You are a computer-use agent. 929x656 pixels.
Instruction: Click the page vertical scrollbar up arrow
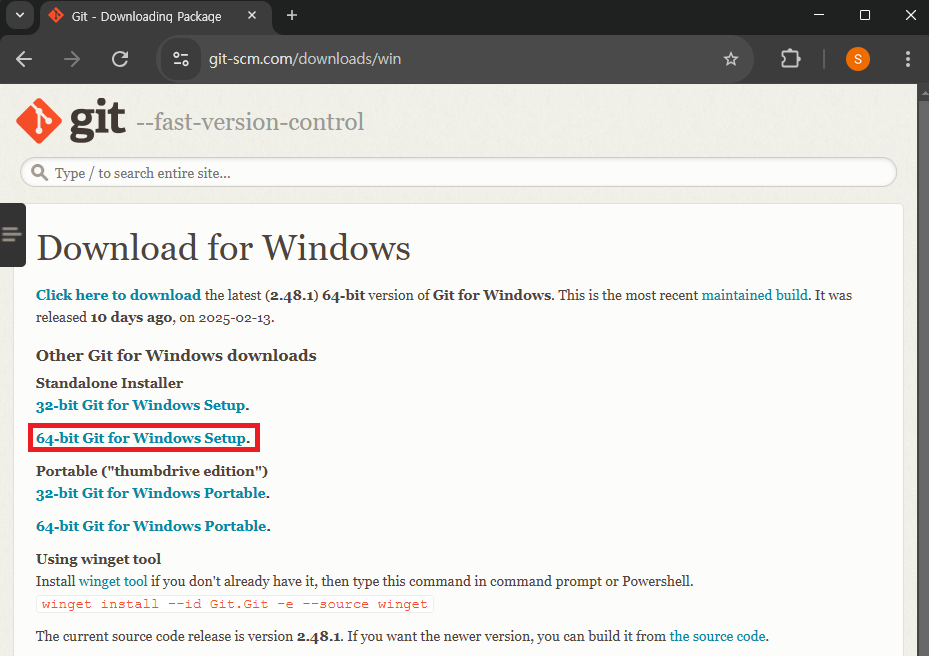(924, 92)
